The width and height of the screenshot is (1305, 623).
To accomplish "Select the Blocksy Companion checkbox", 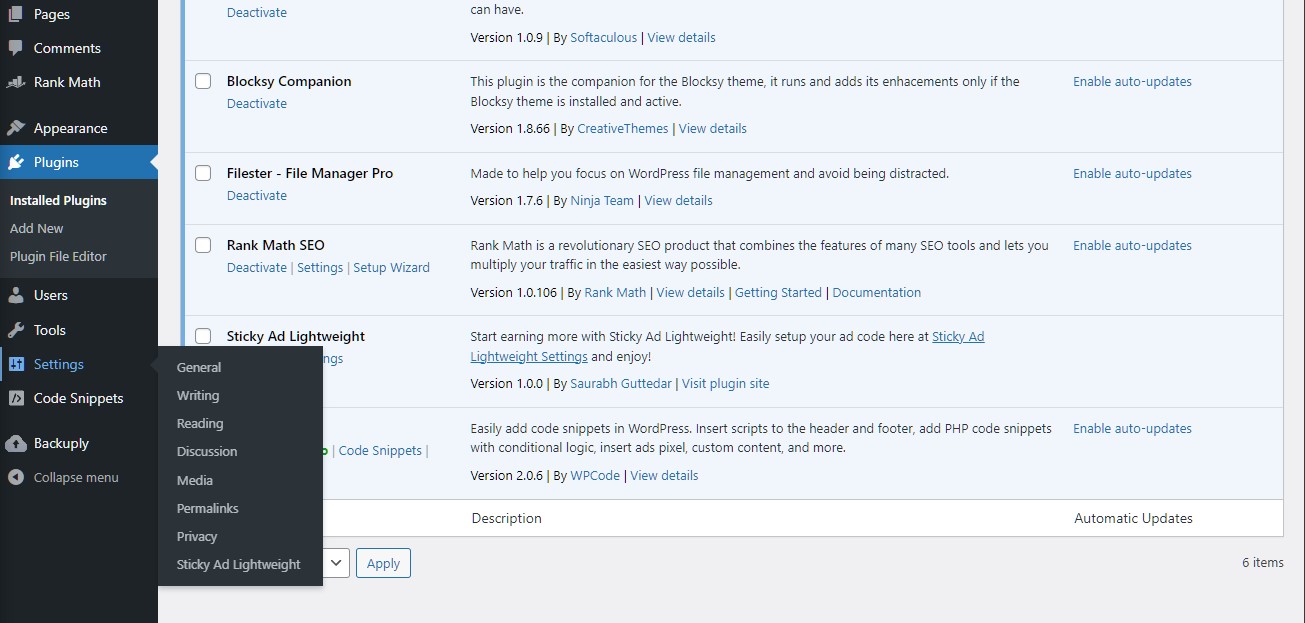I will pyautogui.click(x=203, y=81).
